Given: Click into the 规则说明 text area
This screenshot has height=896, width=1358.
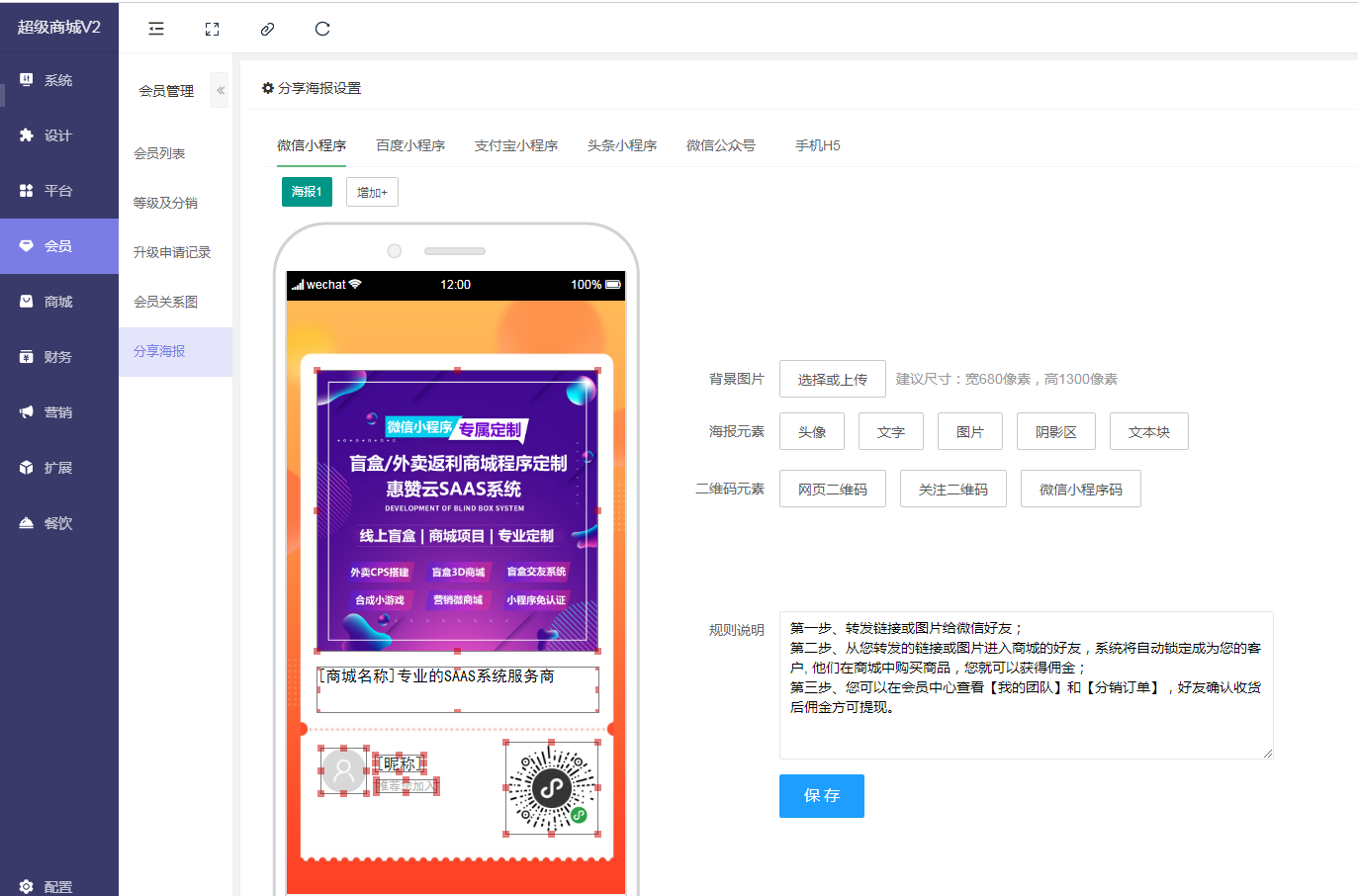Looking at the screenshot, I should tap(1027, 685).
